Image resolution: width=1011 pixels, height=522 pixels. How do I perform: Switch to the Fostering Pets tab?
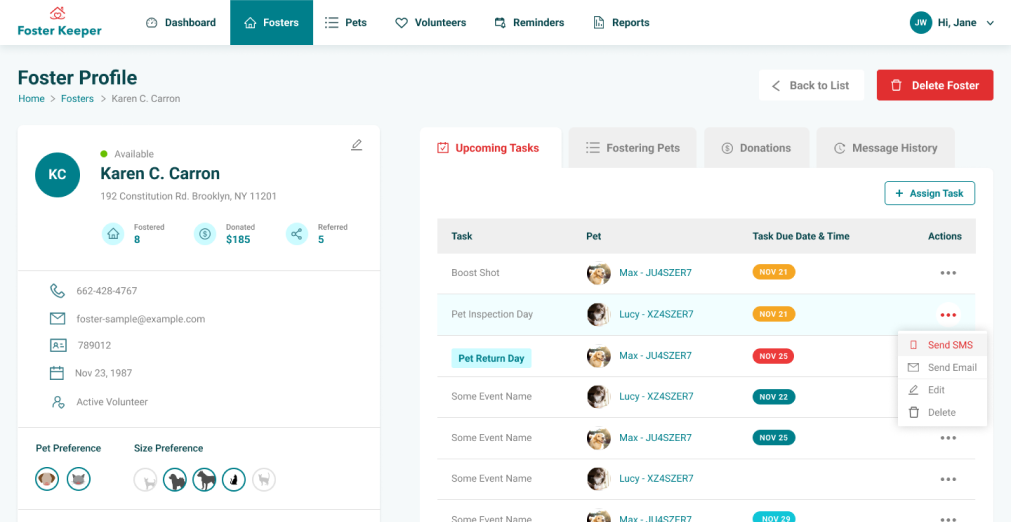[632, 148]
